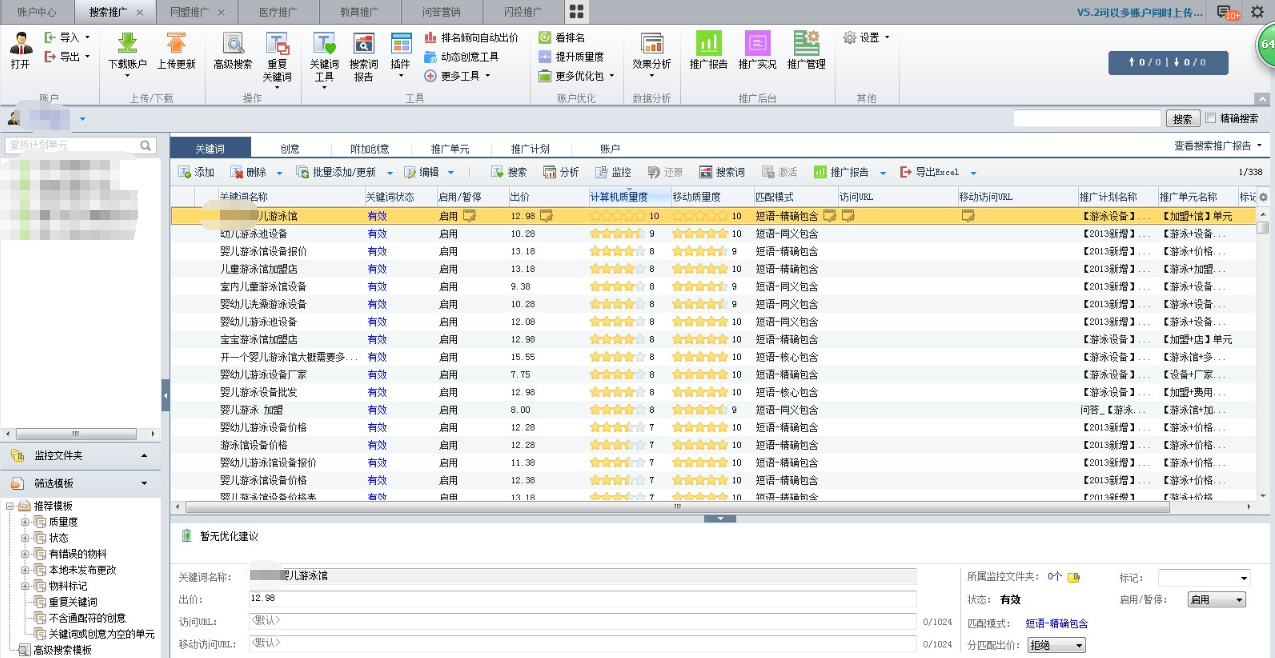Image resolution: width=1275 pixels, height=658 pixels.
Task: Click the 效果分析 chart icon
Action: (652, 44)
